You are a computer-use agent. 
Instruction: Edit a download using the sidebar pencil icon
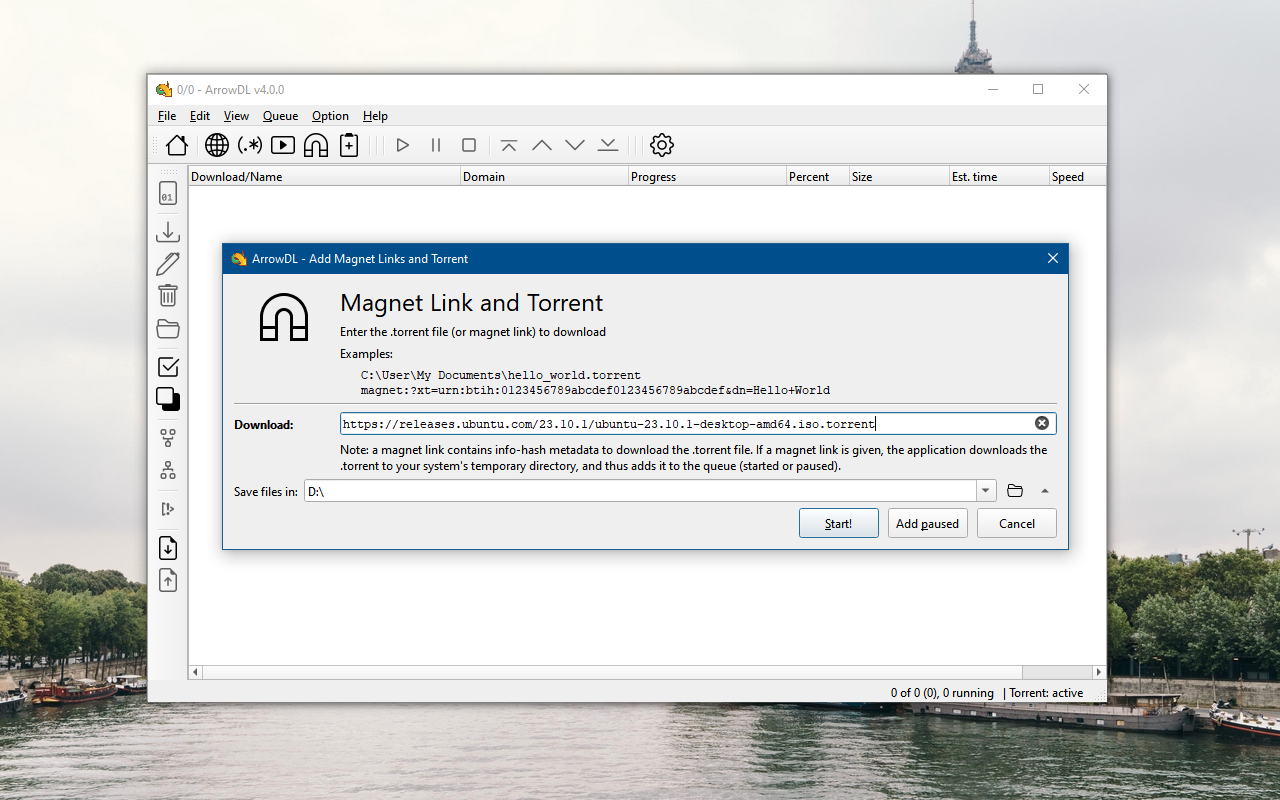[x=167, y=263]
